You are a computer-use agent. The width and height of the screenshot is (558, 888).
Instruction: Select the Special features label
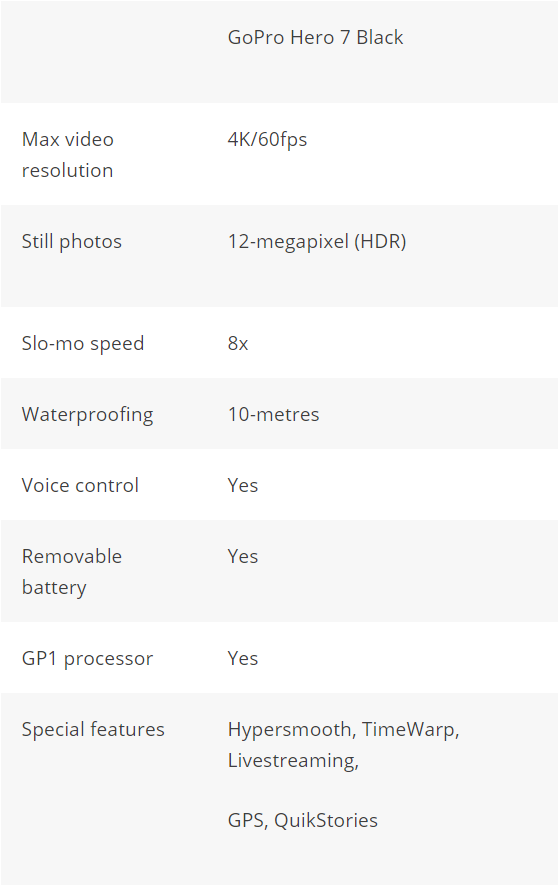[x=93, y=729]
